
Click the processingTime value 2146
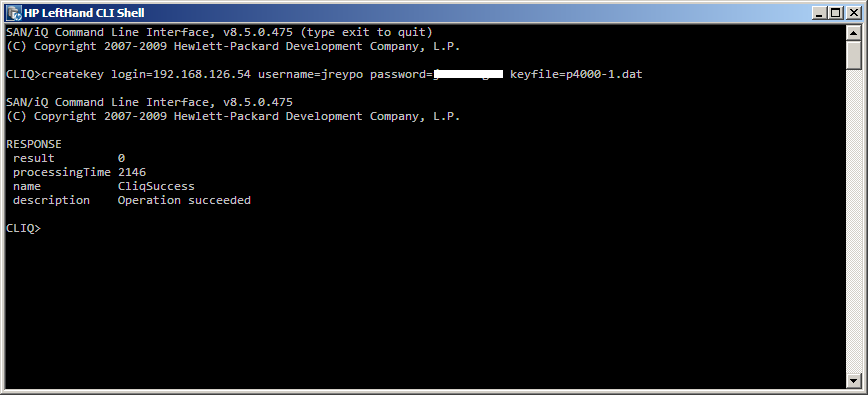[x=132, y=172]
